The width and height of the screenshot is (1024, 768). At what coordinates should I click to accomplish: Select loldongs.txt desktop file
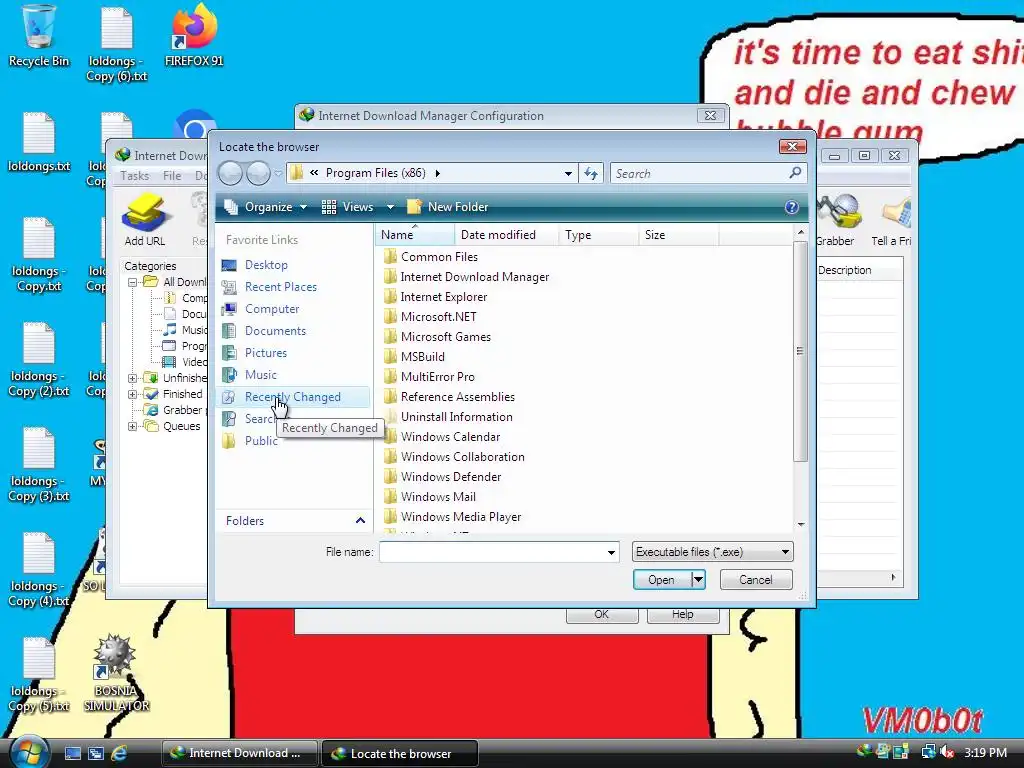point(39,142)
